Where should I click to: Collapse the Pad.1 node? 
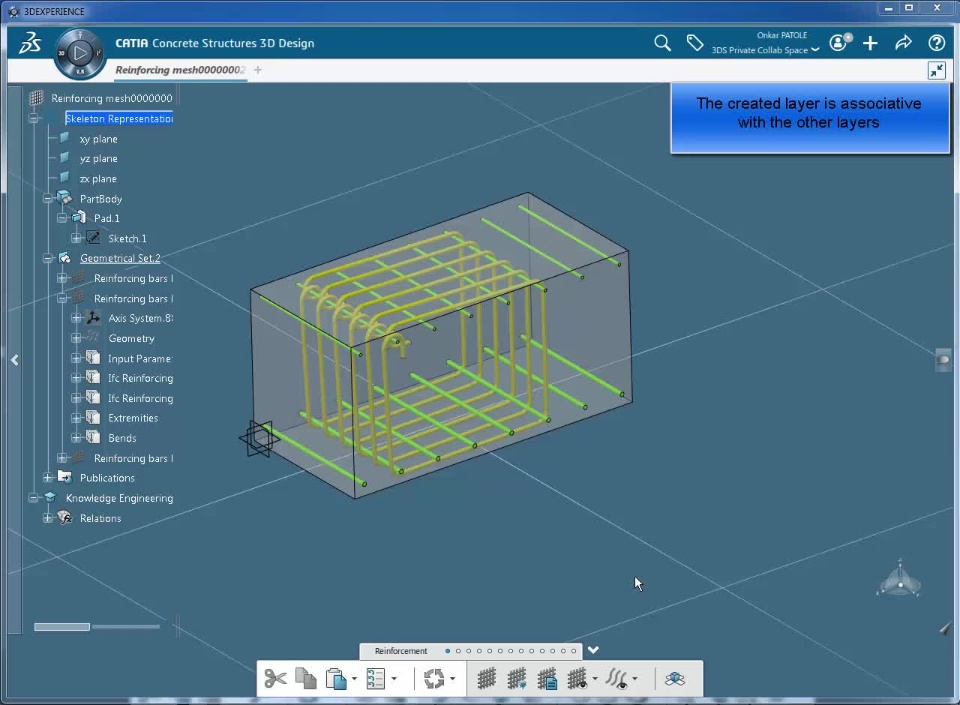tap(62, 218)
